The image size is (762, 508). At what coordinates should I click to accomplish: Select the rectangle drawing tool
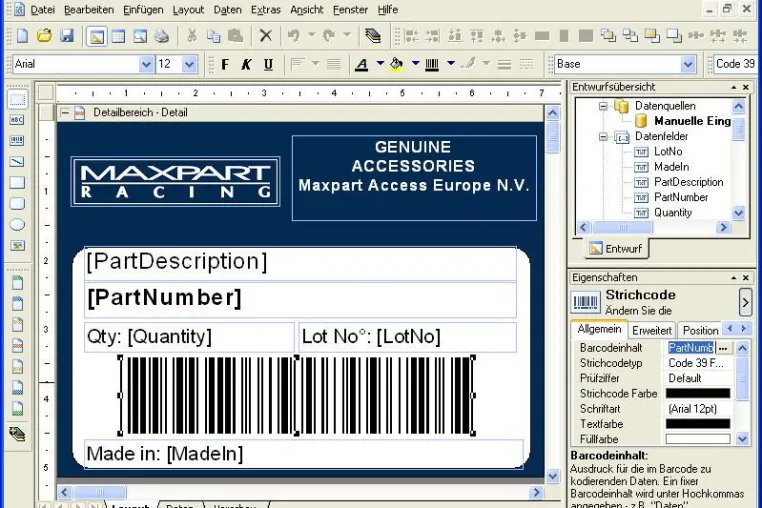click(x=17, y=182)
